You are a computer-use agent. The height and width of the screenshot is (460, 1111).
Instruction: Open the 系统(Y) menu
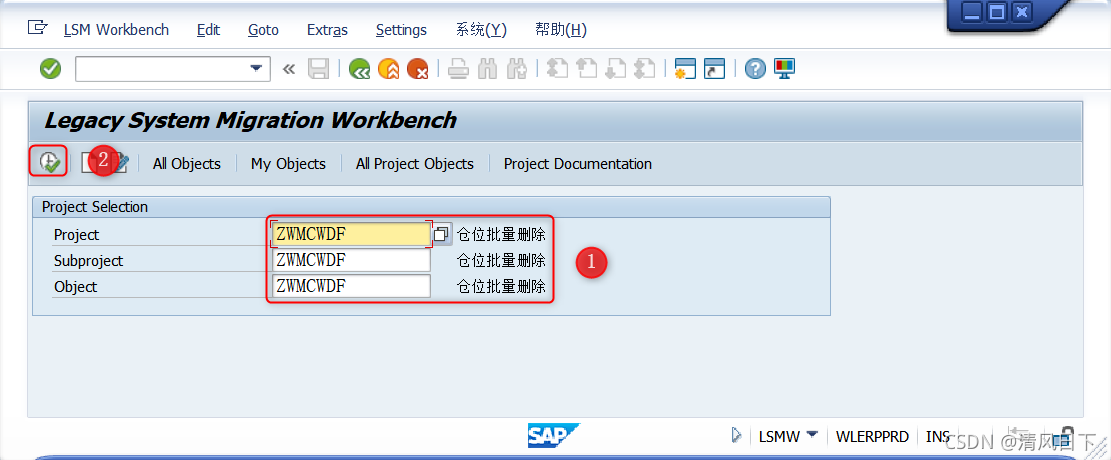pyautogui.click(x=481, y=30)
